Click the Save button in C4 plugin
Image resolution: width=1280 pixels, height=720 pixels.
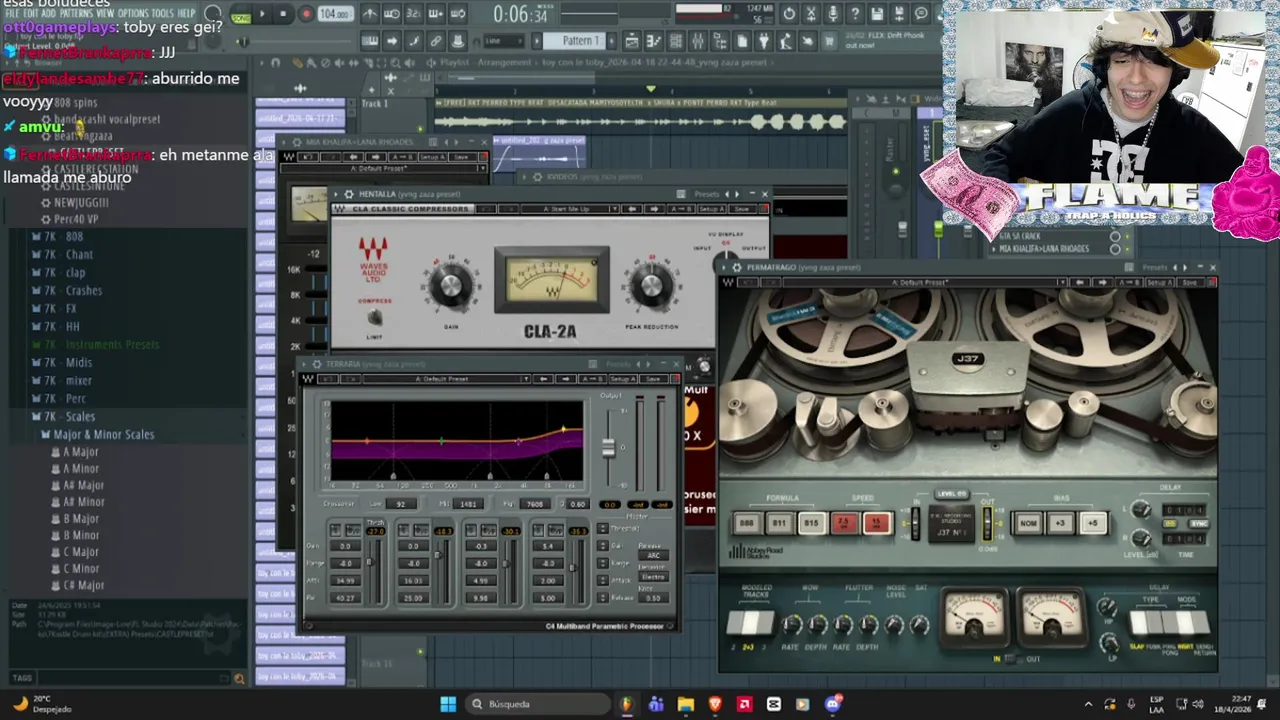[653, 379]
